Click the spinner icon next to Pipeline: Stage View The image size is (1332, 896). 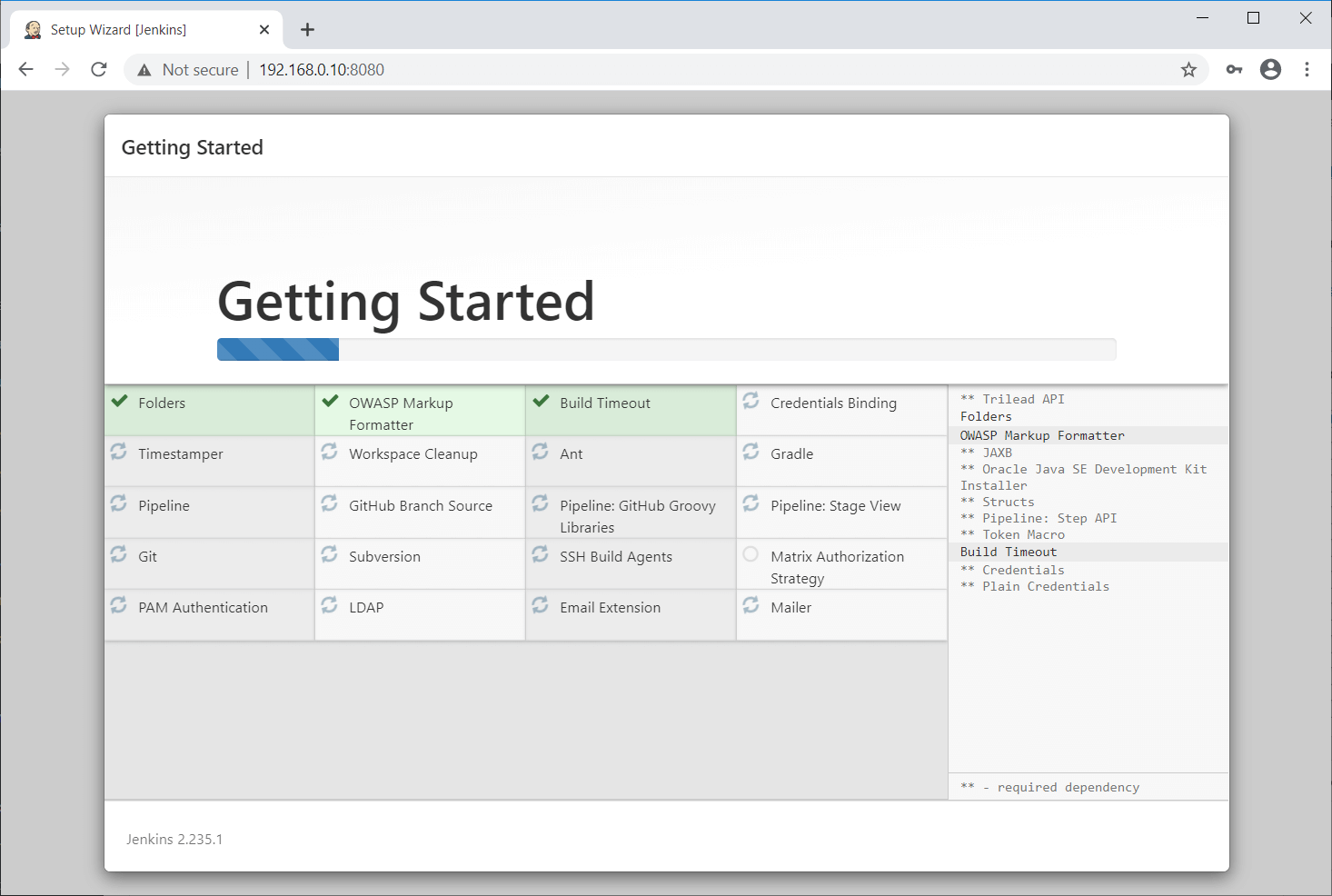tap(750, 503)
